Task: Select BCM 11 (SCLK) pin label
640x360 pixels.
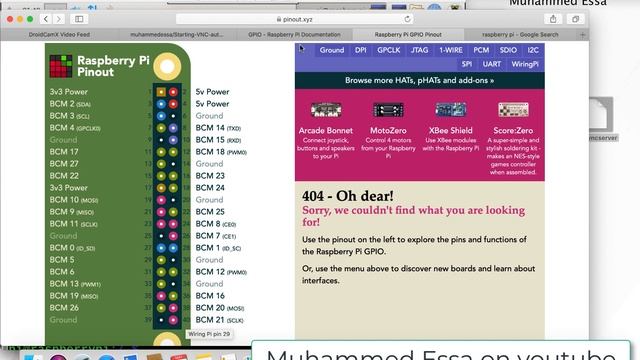Action: coord(73,224)
